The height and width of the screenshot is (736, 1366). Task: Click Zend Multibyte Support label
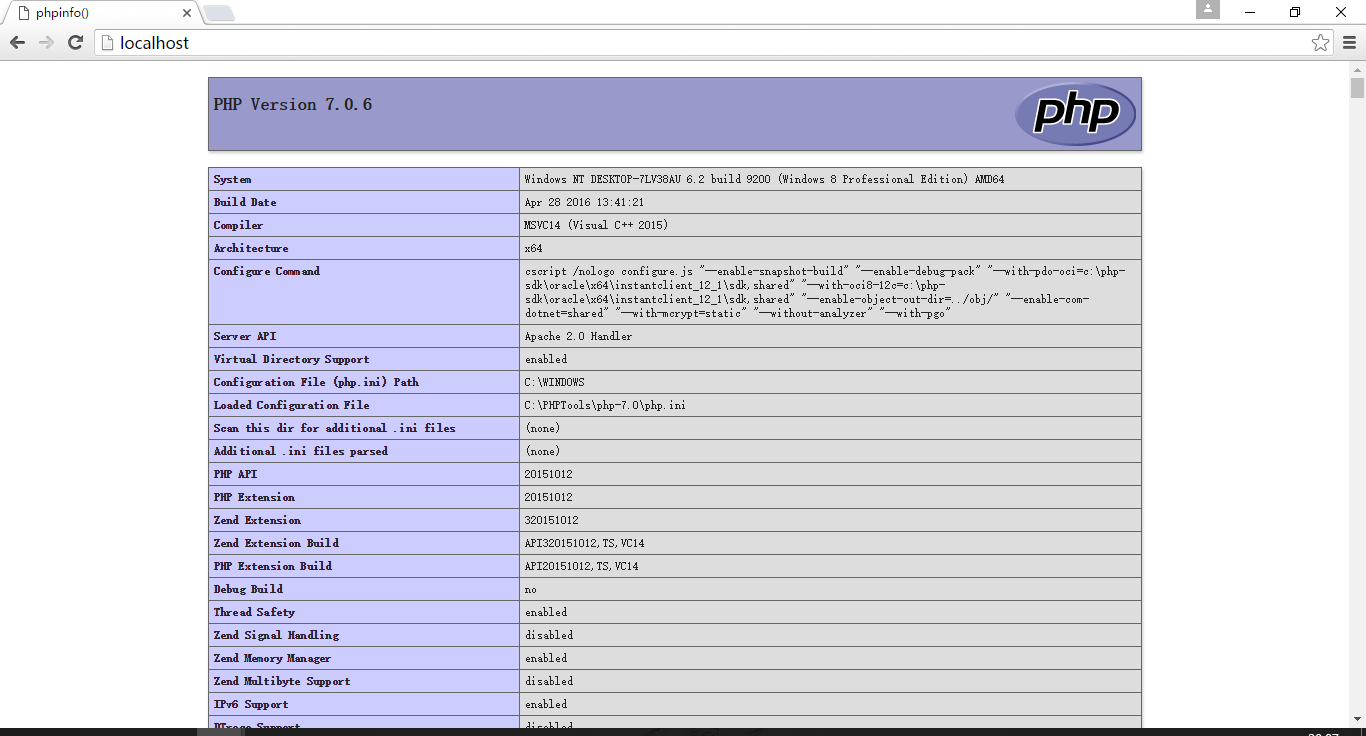tap(282, 681)
